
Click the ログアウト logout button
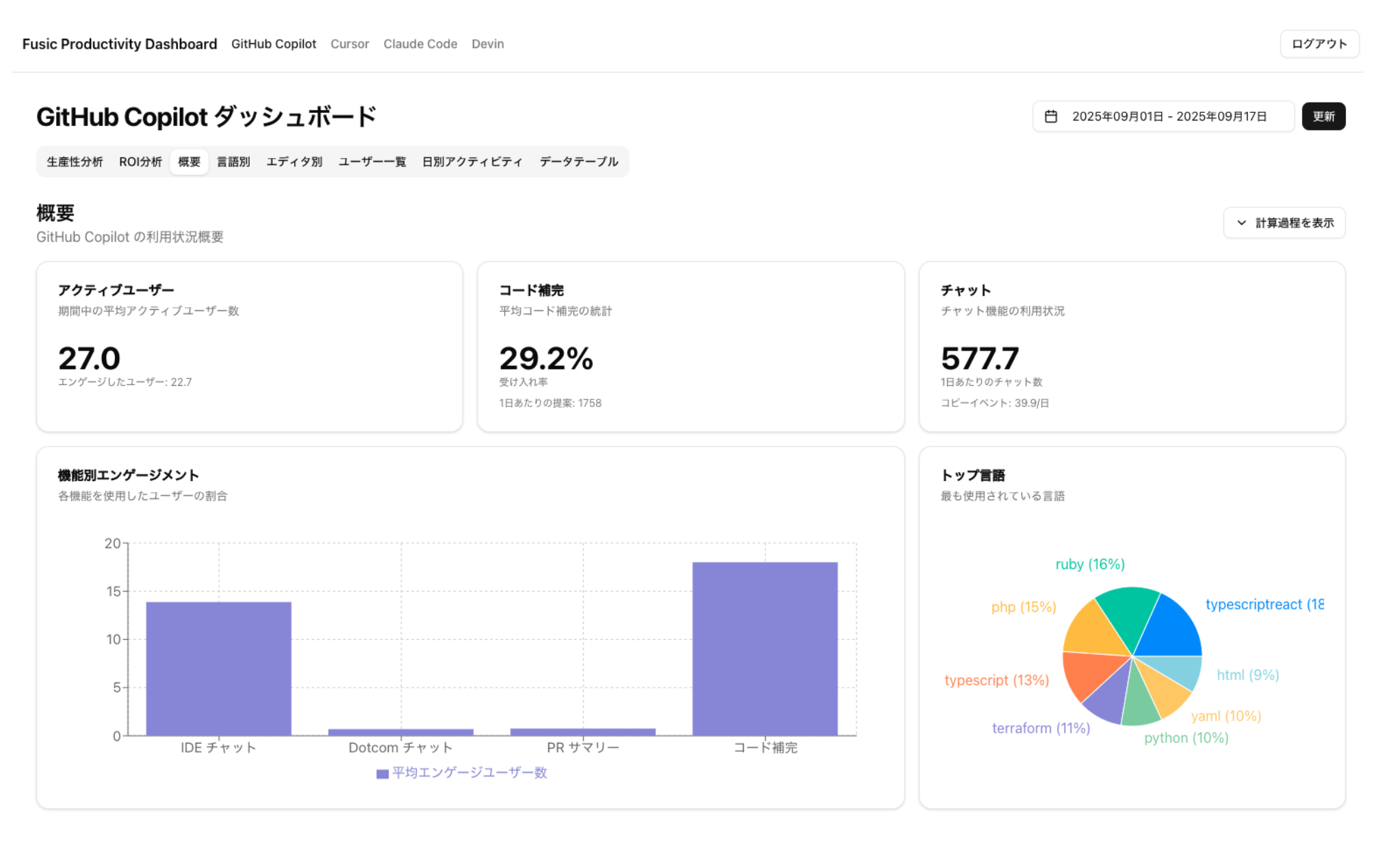[x=1319, y=44]
